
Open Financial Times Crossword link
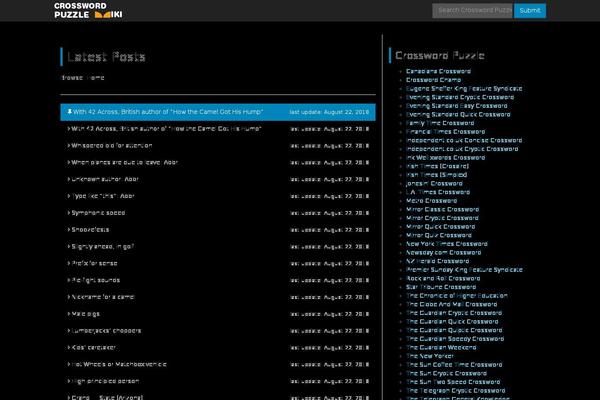(x=445, y=132)
